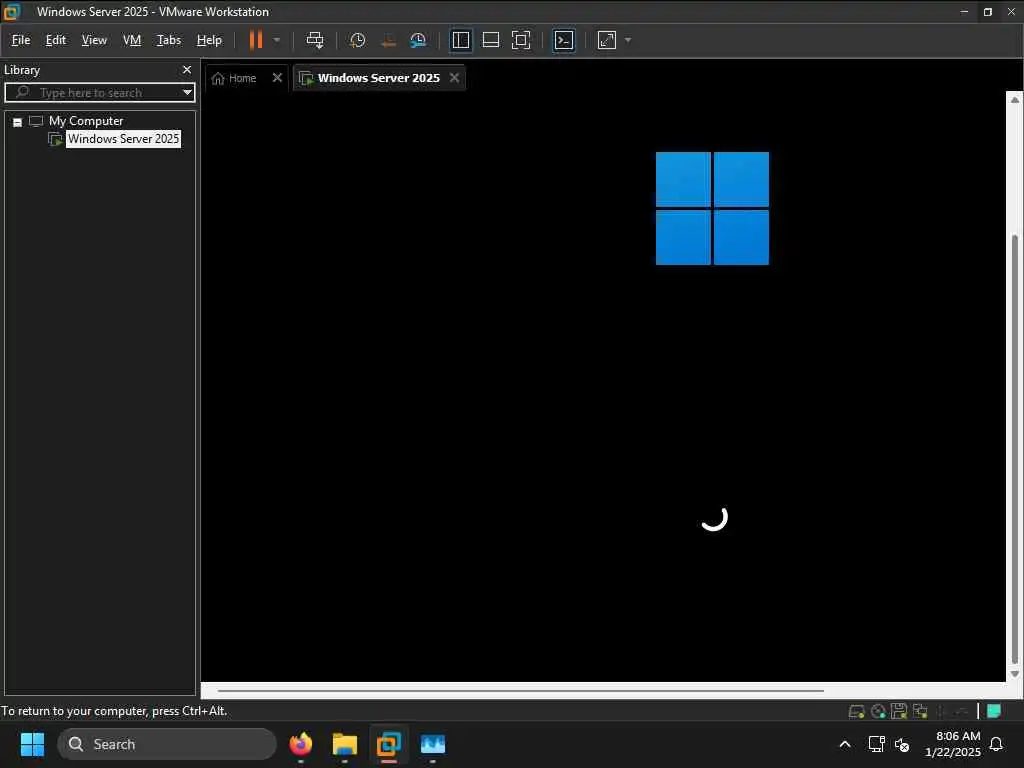Click the scroll up arrow of console
This screenshot has width=1024, height=768.
click(x=1014, y=99)
